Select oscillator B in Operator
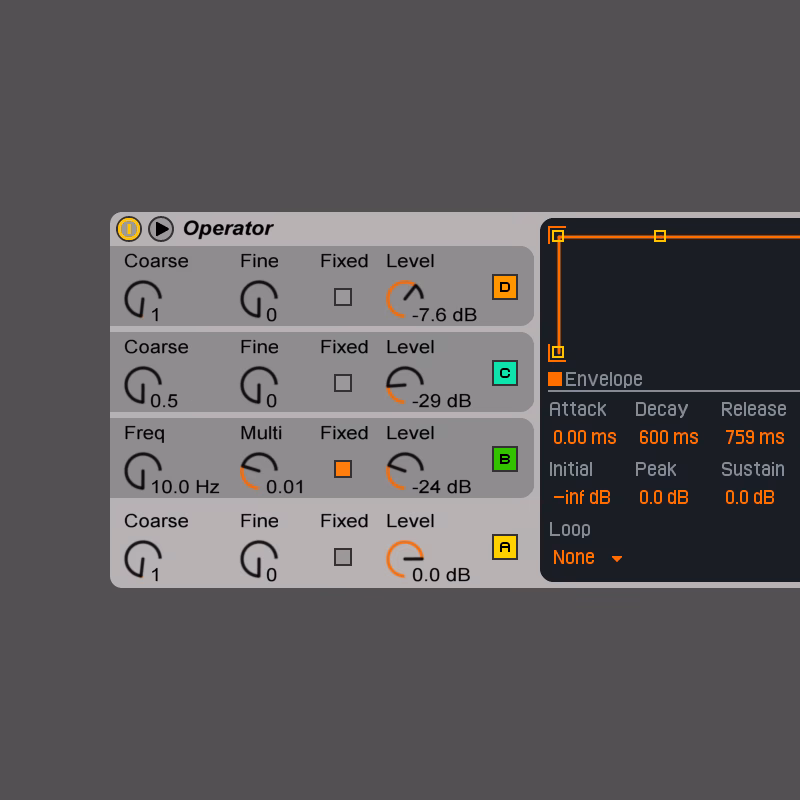The height and width of the screenshot is (800, 800). pyautogui.click(x=504, y=460)
